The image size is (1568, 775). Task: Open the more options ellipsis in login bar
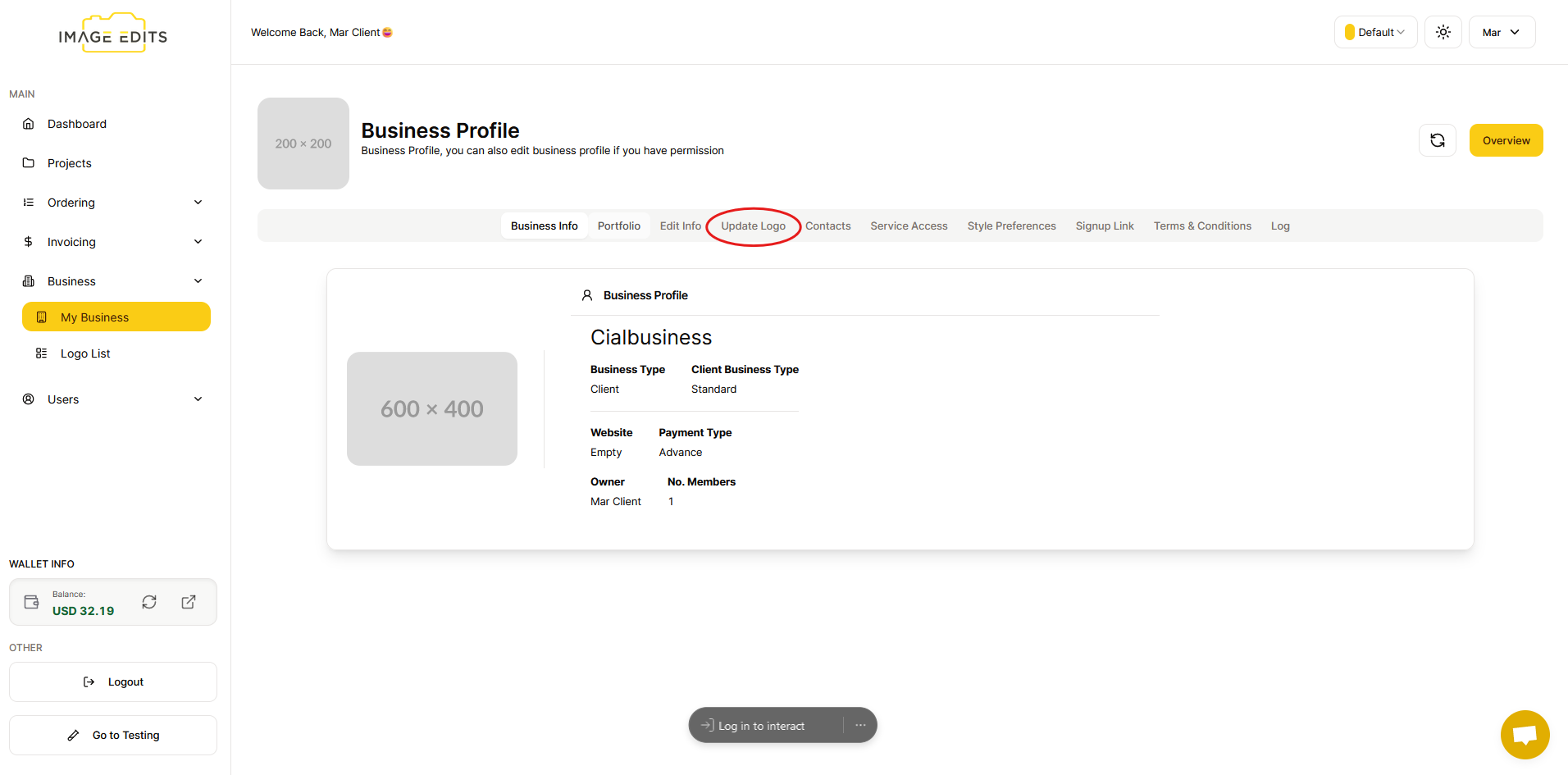pos(860,725)
